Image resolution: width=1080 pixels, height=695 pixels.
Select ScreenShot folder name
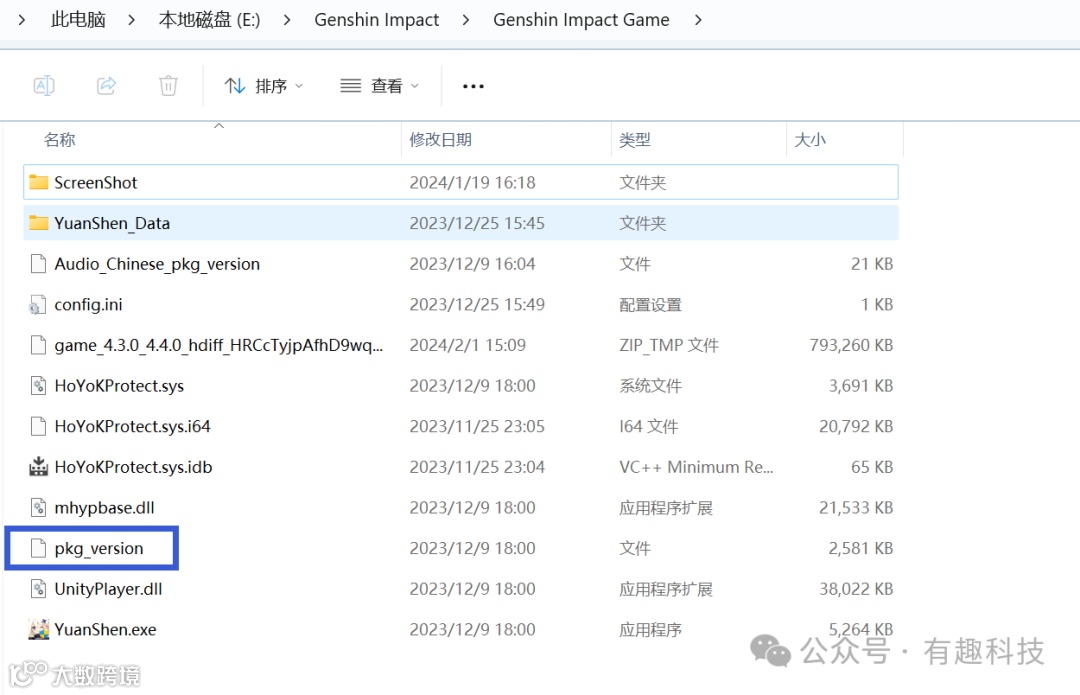pos(96,183)
